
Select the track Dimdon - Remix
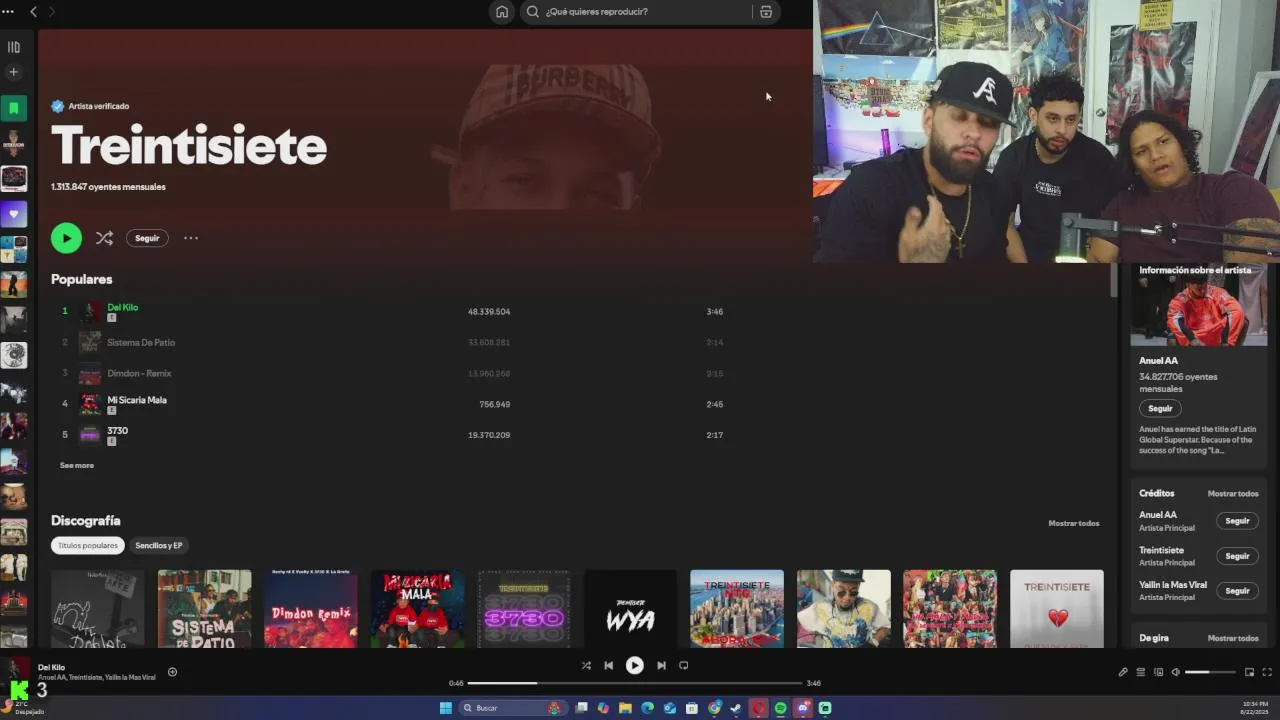tap(139, 373)
